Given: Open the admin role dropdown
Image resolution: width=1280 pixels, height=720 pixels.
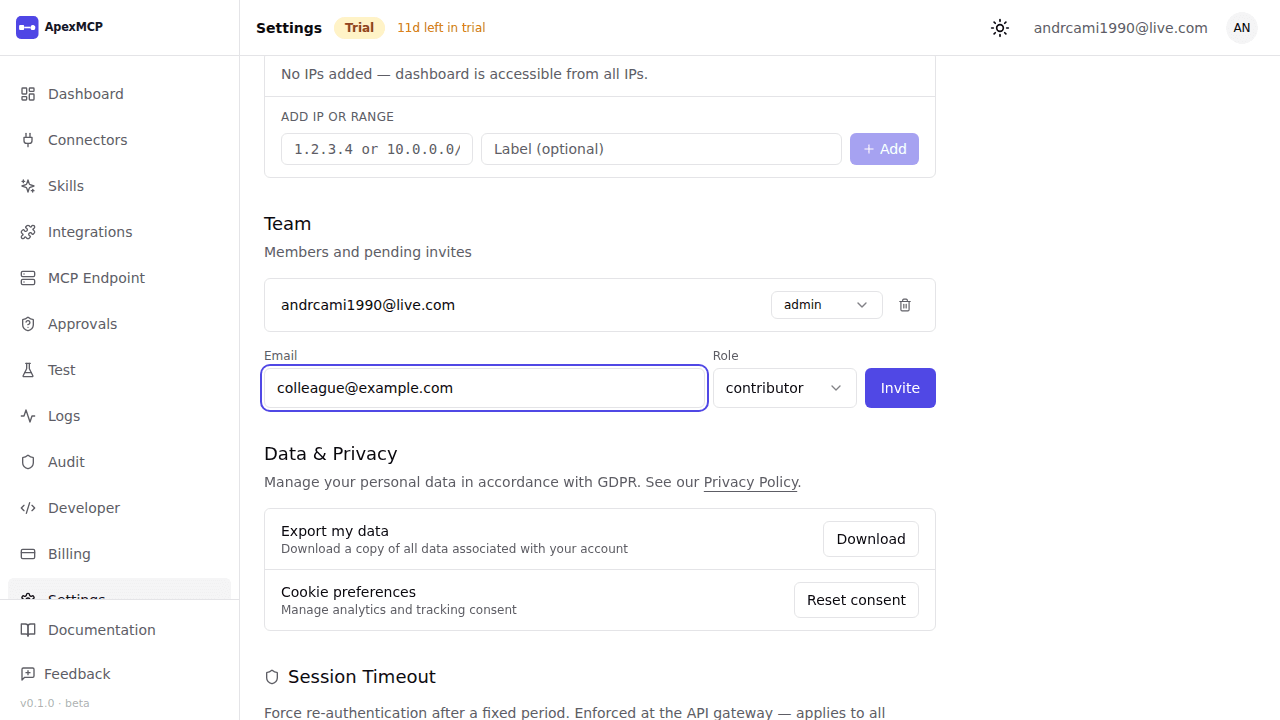Looking at the screenshot, I should (827, 305).
